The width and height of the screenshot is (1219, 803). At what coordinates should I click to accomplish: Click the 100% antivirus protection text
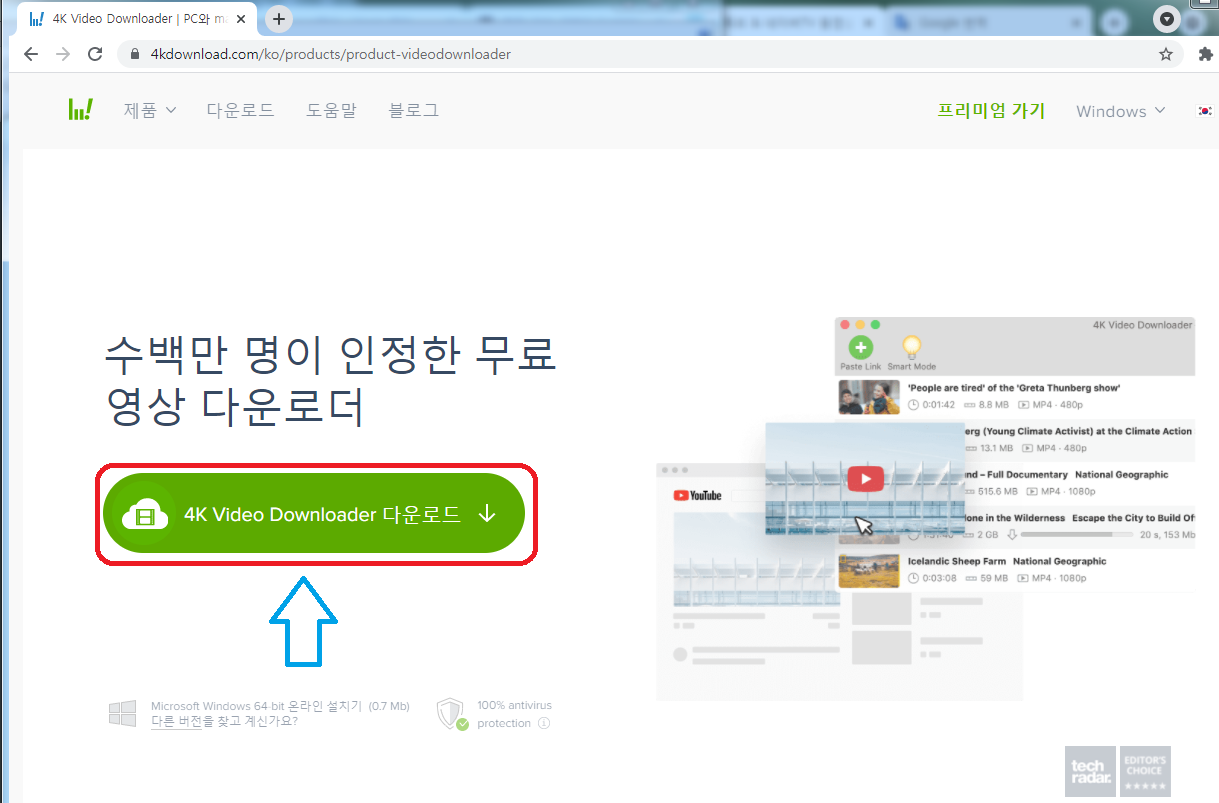tap(514, 714)
